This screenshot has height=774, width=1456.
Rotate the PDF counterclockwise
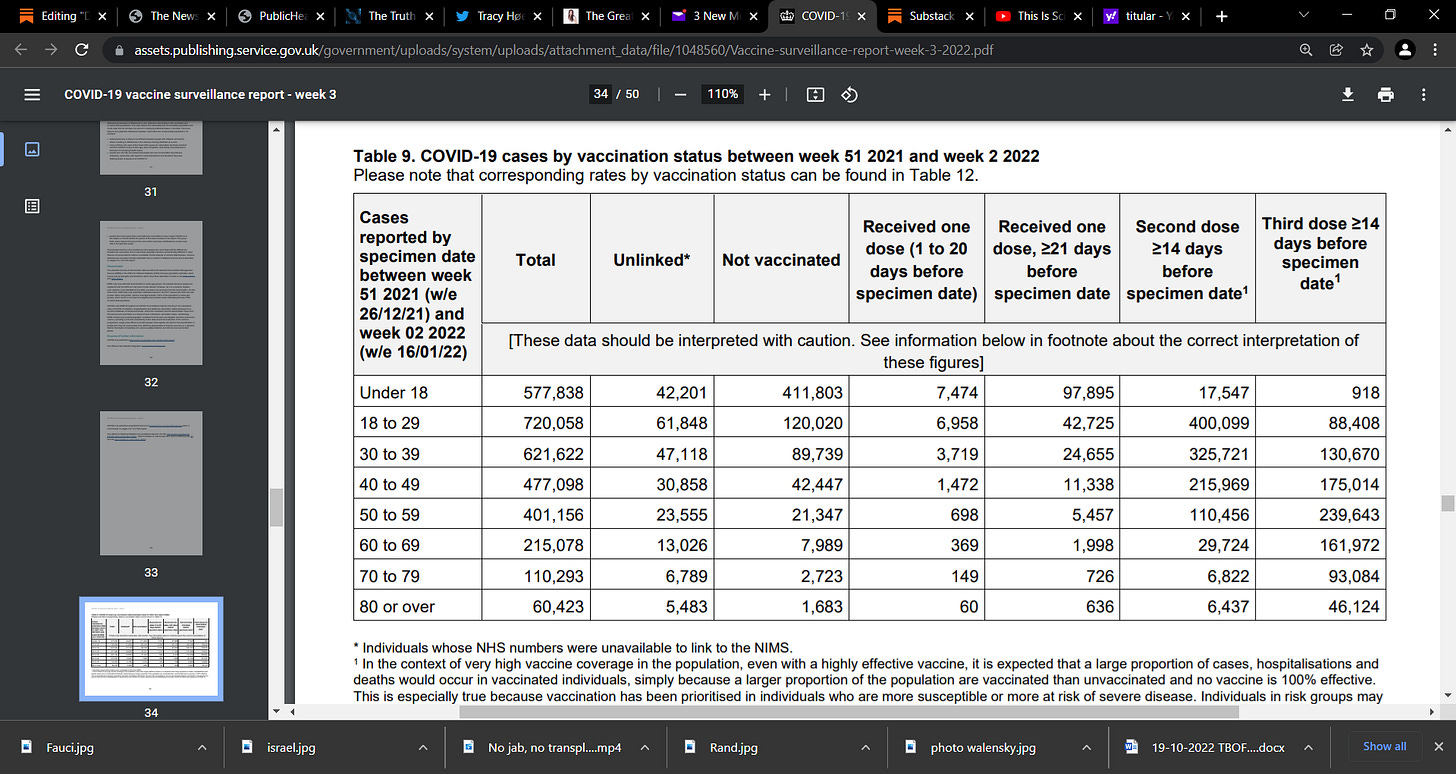tap(849, 94)
